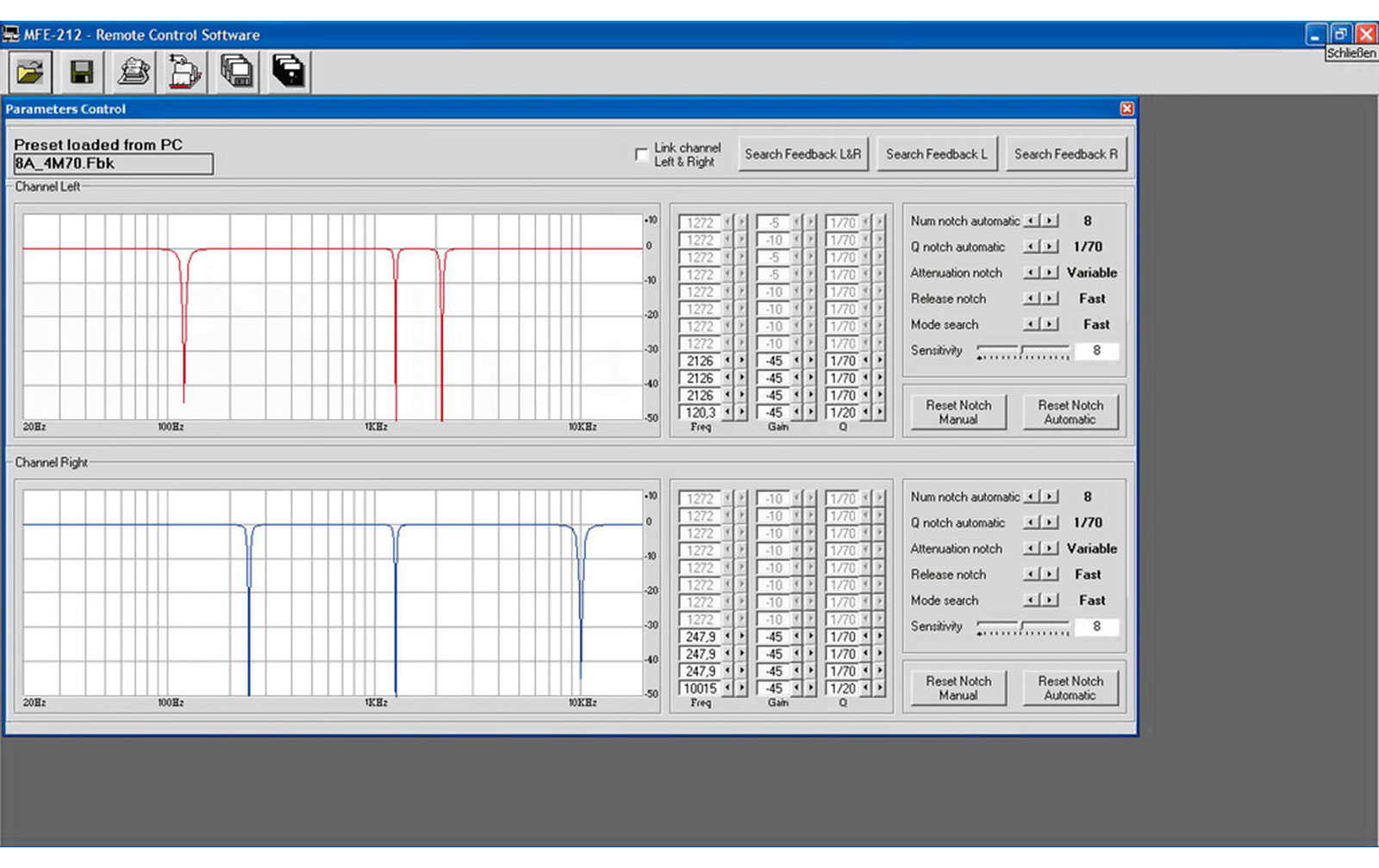Viewport: 1379px width, 868px height.
Task: Decrease the 1/20 Q value in Channel Left
Action: [865, 412]
